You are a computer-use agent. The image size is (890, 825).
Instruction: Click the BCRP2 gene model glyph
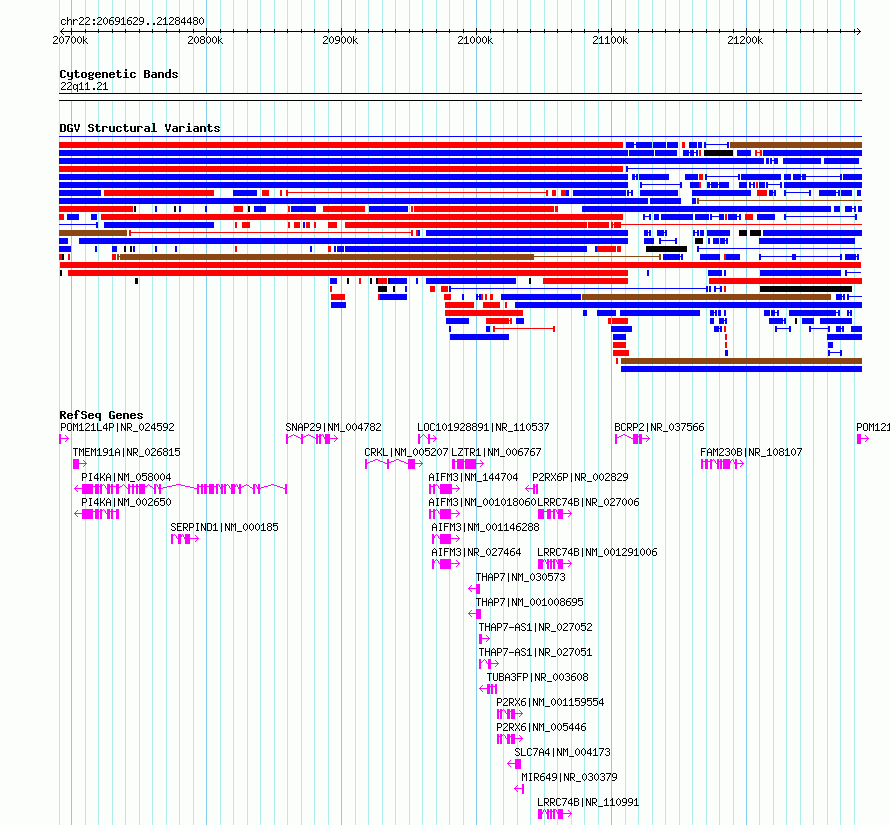632,439
